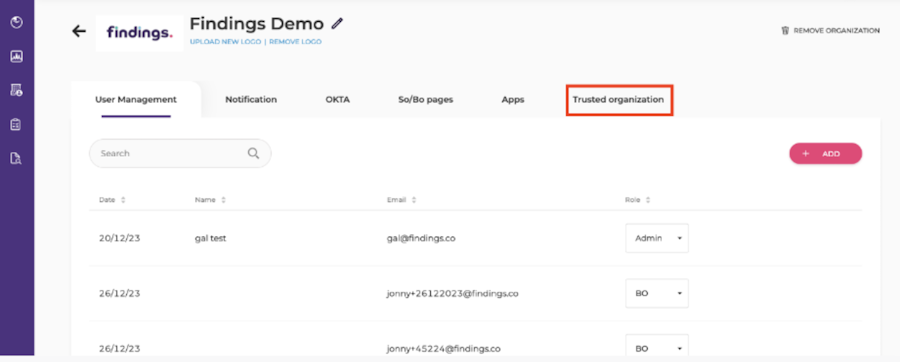
Task: Open the clipboard checklist sidebar icon
Action: coord(17,124)
